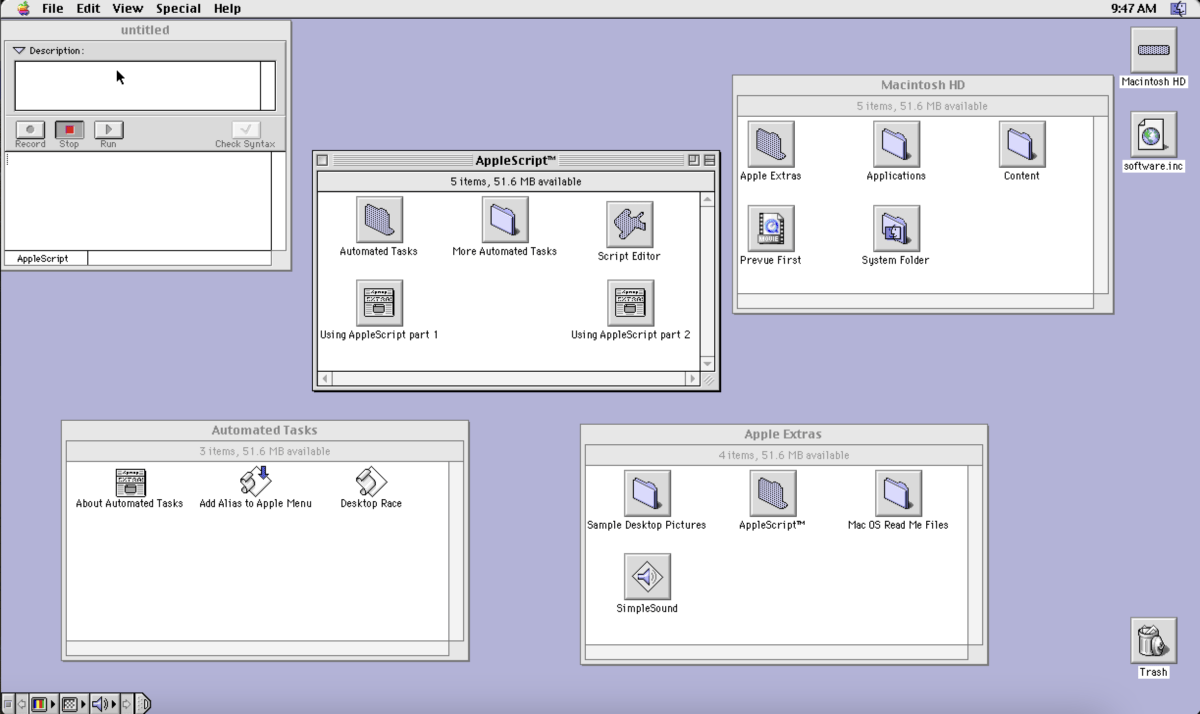This screenshot has height=714, width=1200.
Task: Open the Special menu
Action: (178, 8)
